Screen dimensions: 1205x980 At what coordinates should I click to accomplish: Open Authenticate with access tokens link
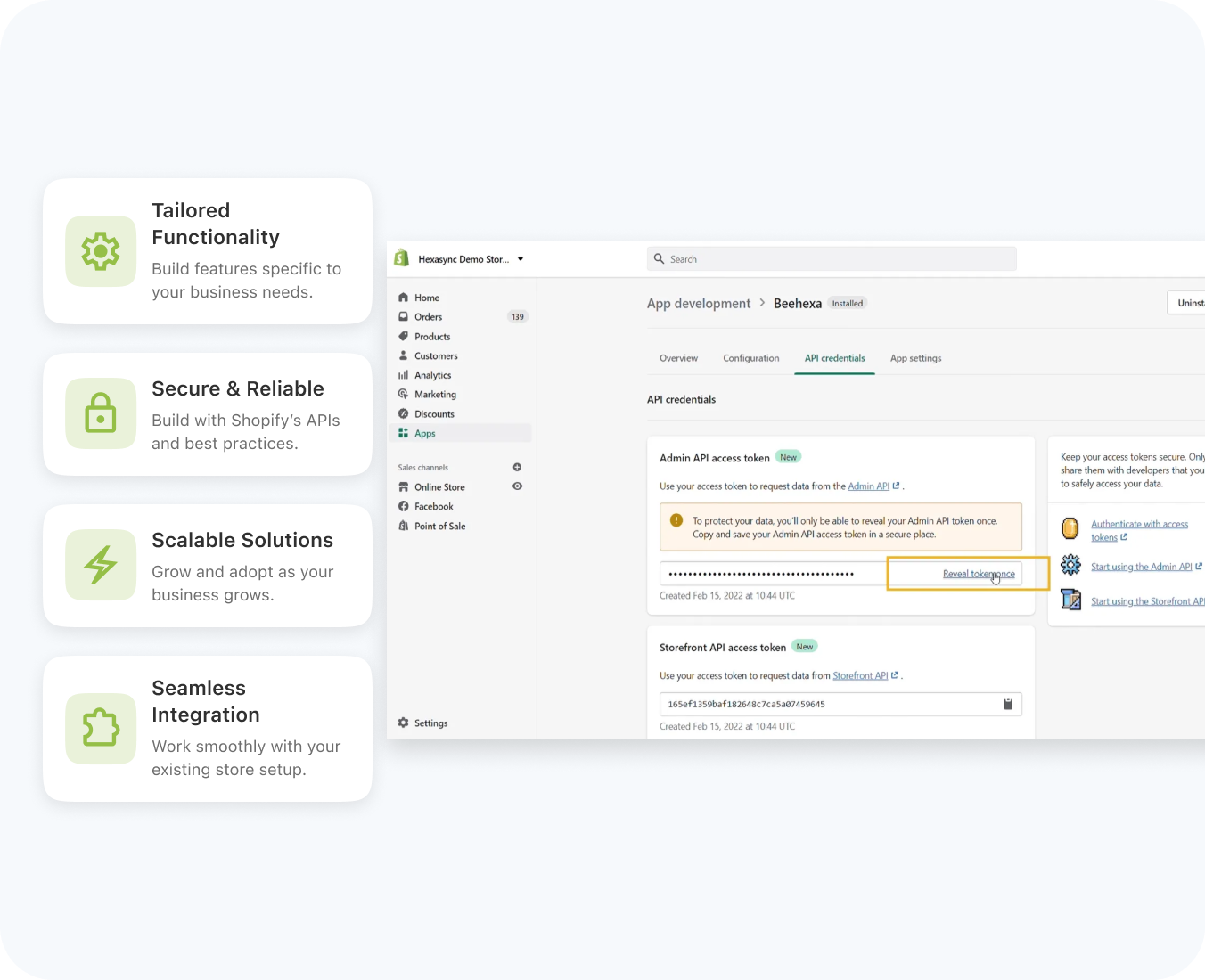click(x=1139, y=531)
